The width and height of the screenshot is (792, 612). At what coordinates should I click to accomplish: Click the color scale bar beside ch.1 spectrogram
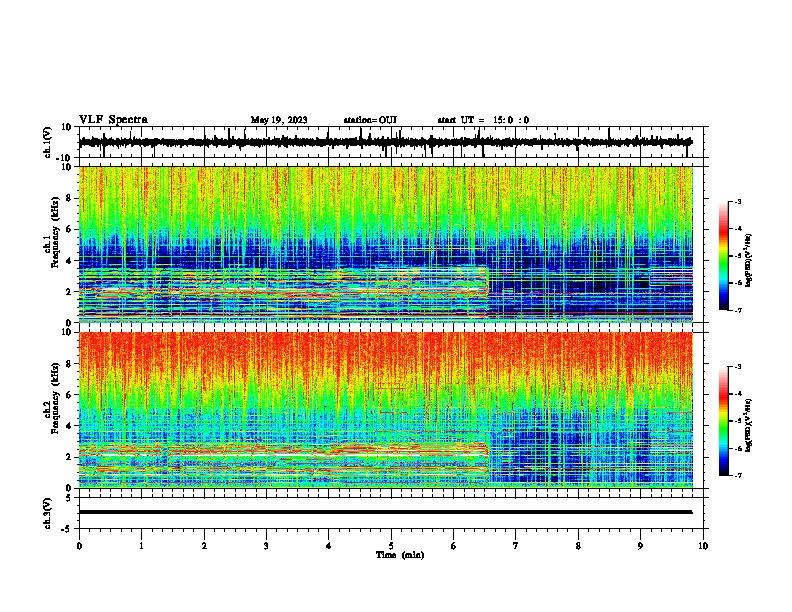[724, 256]
